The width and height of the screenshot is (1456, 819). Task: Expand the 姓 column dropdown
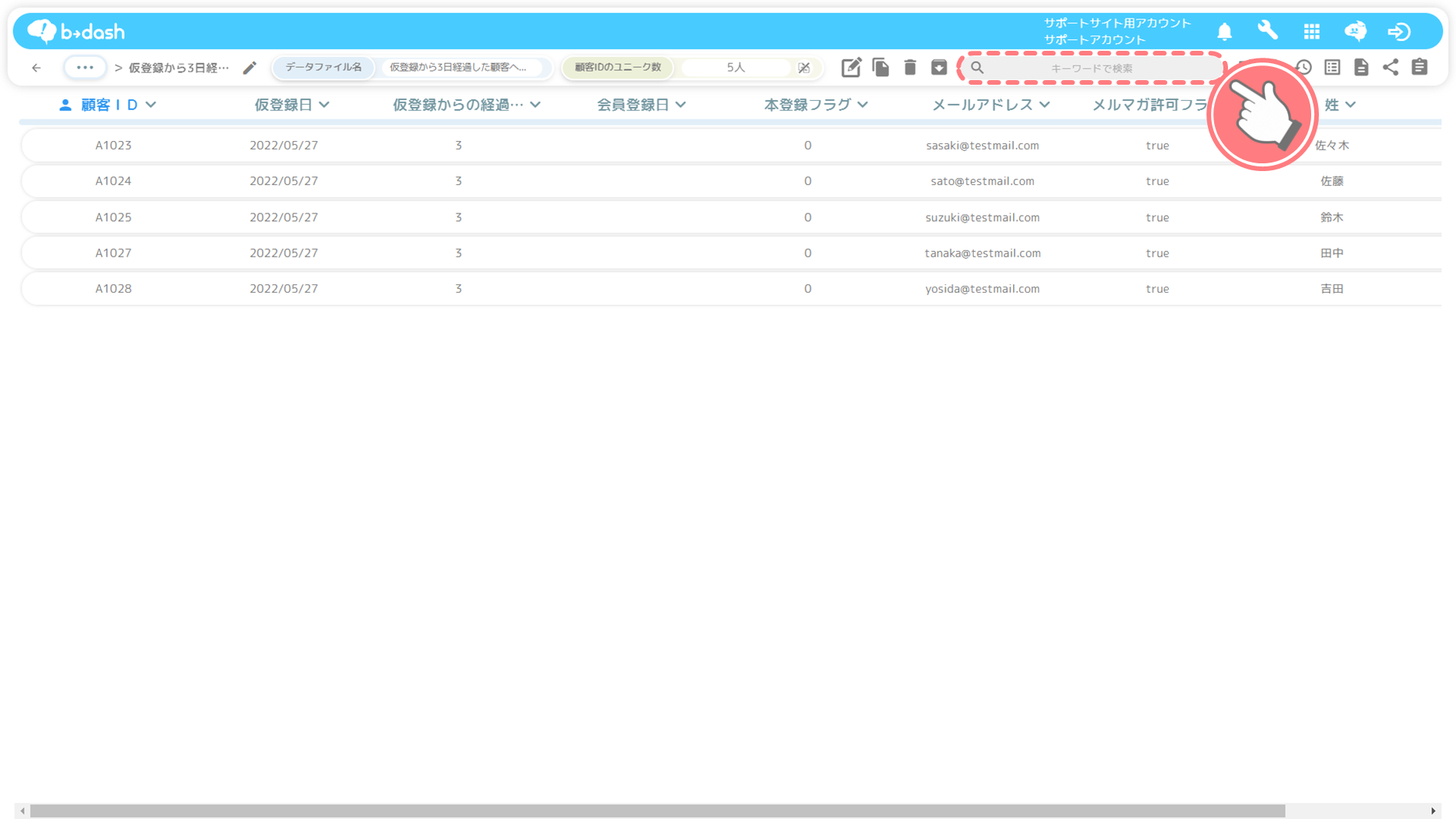click(x=1350, y=105)
